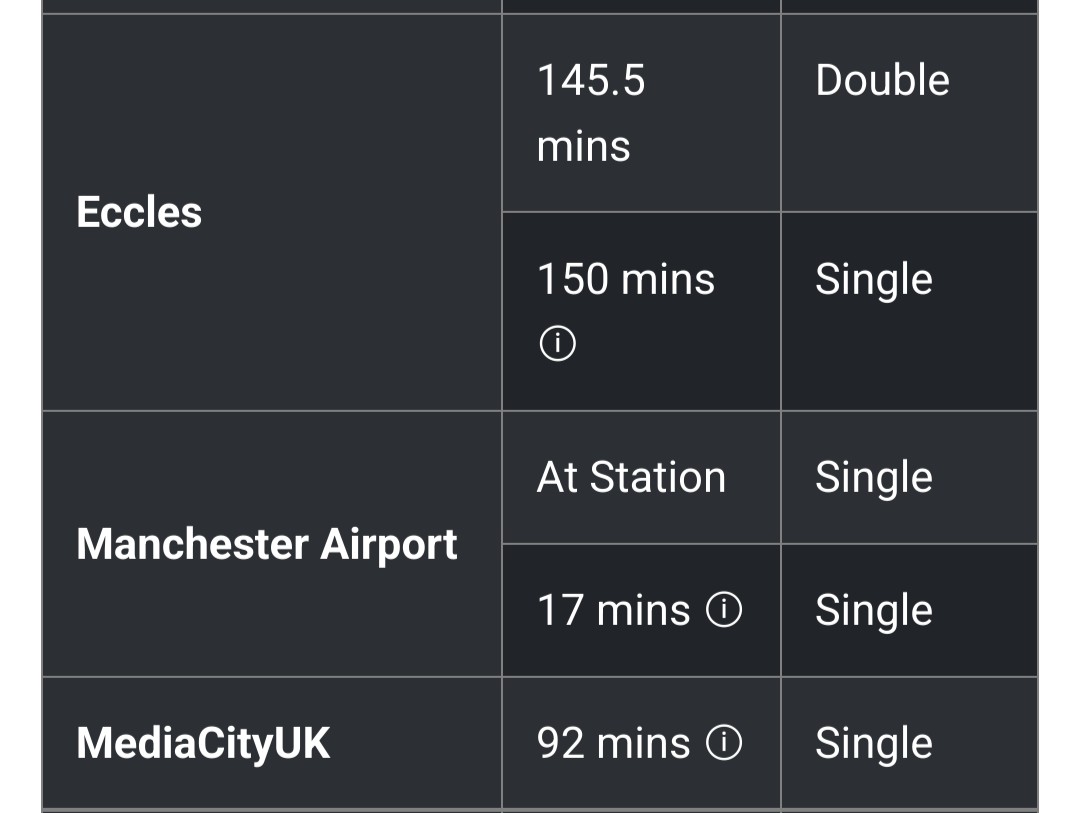Click the Manchester Airport destination label
The width and height of the screenshot is (1080, 813).
coord(267,544)
